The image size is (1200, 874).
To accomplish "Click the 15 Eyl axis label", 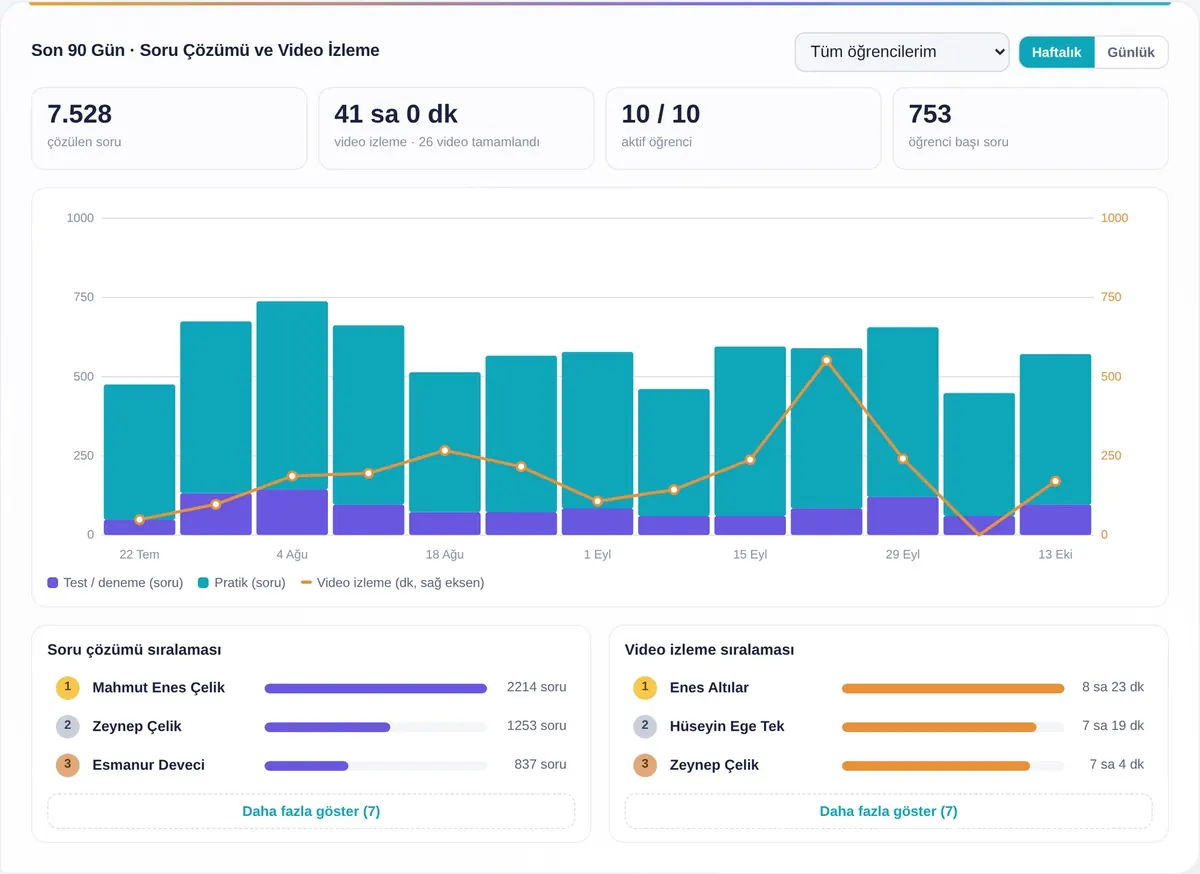I will 750,555.
